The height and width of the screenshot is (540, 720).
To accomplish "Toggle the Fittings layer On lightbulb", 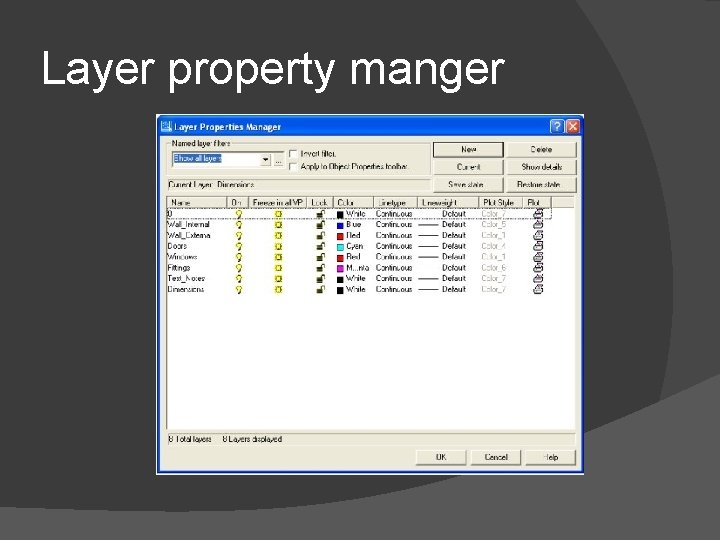I will coord(238,268).
